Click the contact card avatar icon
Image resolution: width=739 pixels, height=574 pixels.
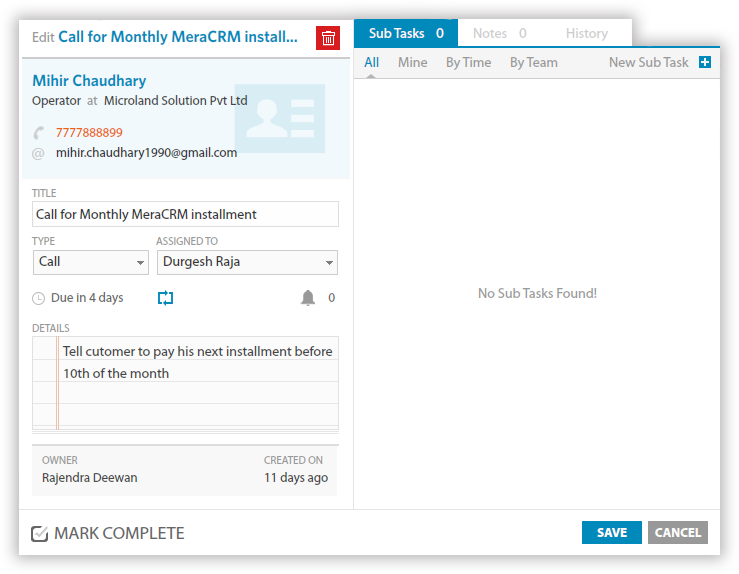pyautogui.click(x=280, y=118)
